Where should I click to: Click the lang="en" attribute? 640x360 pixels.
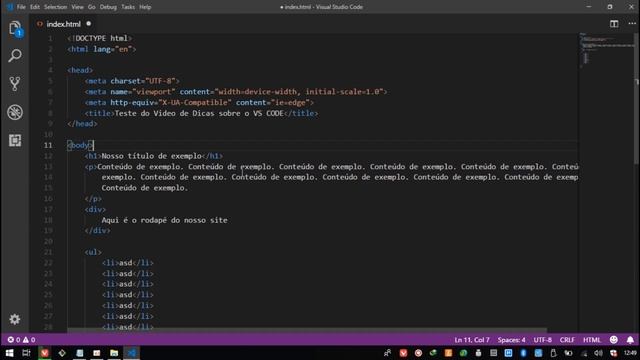(x=113, y=49)
